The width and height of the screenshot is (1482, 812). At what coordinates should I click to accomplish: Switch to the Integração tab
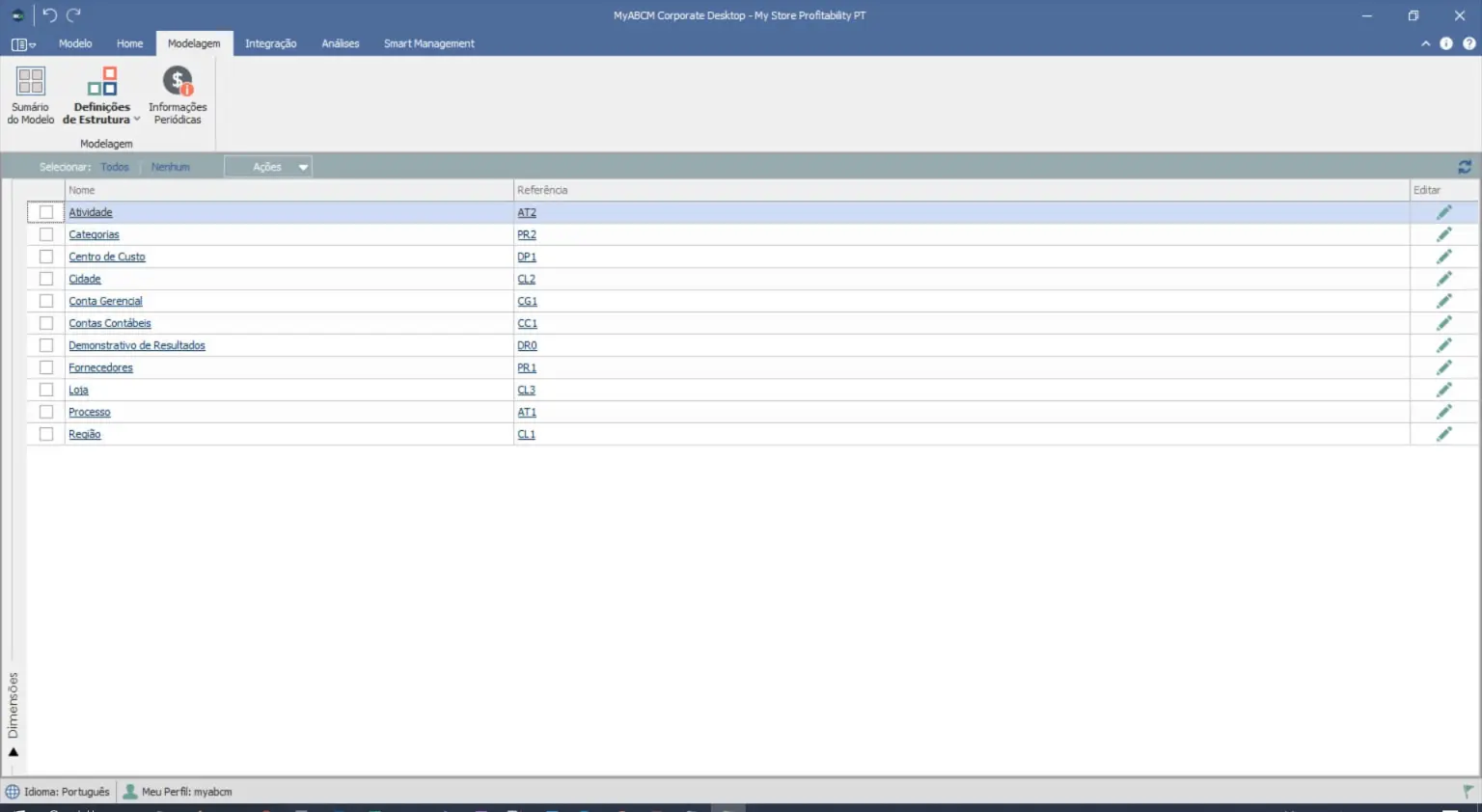270,43
